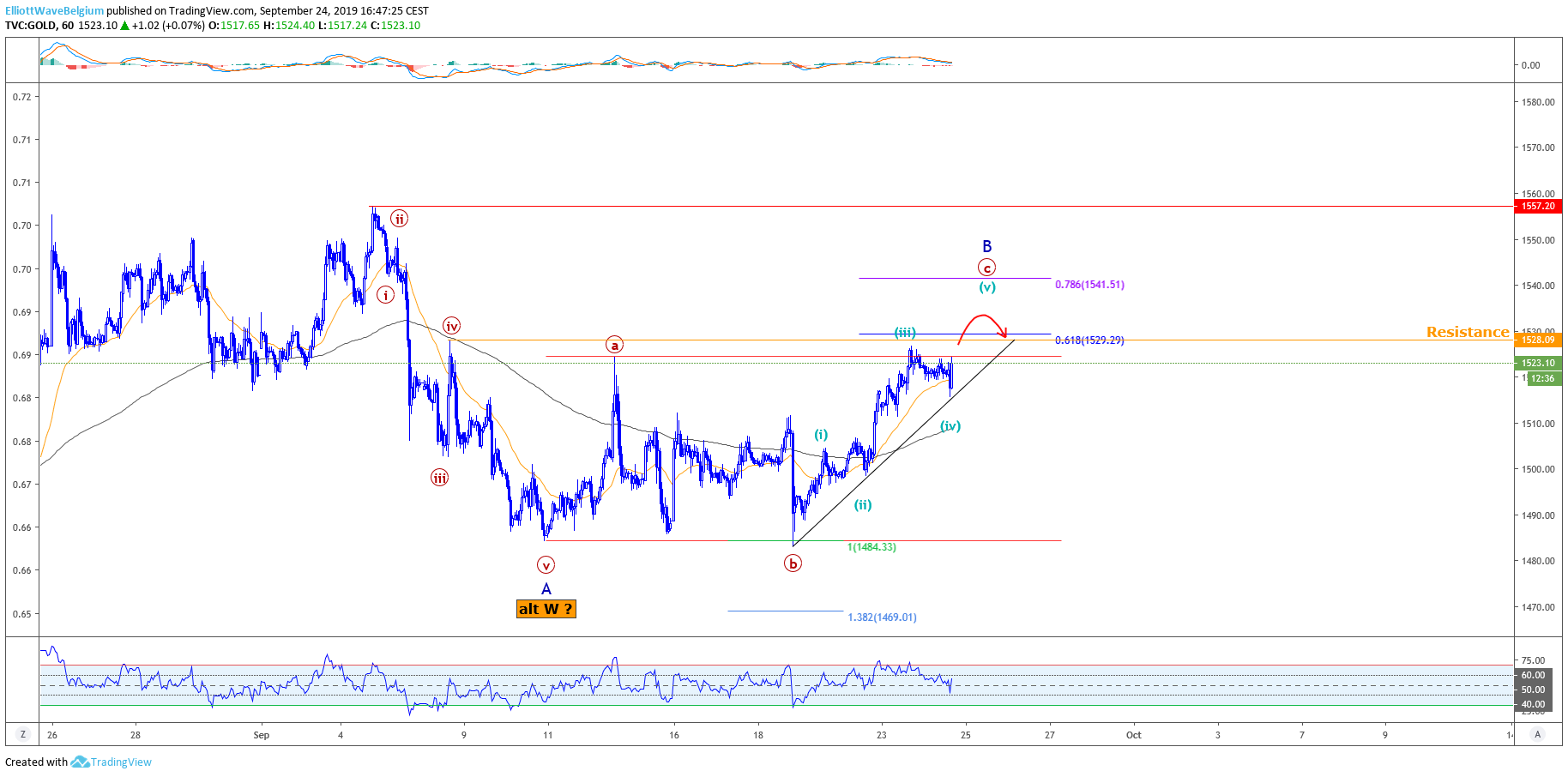This screenshot has height=777, width=1568.
Task: Click the orange Resistance text label
Action: tap(1467, 332)
